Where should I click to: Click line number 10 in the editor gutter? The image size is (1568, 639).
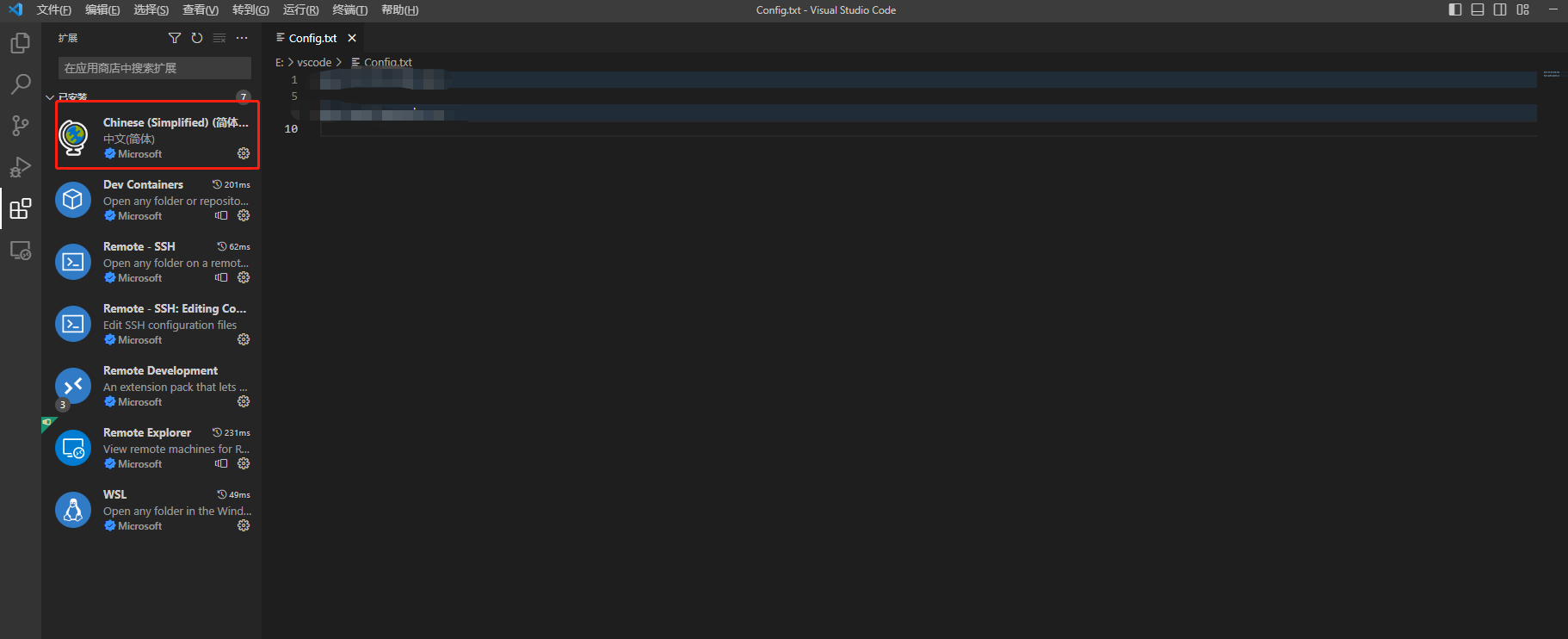(291, 129)
